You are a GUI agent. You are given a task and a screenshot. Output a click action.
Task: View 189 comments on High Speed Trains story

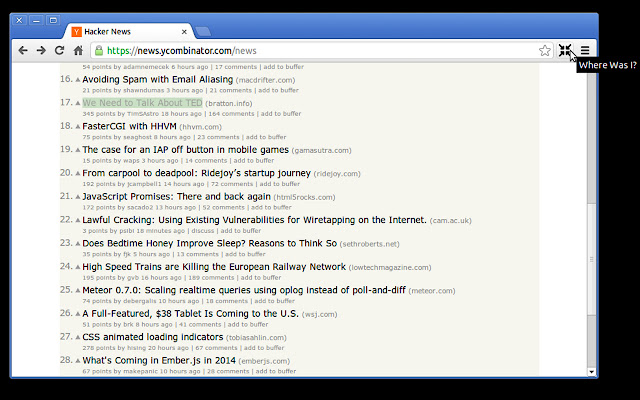click(211, 278)
